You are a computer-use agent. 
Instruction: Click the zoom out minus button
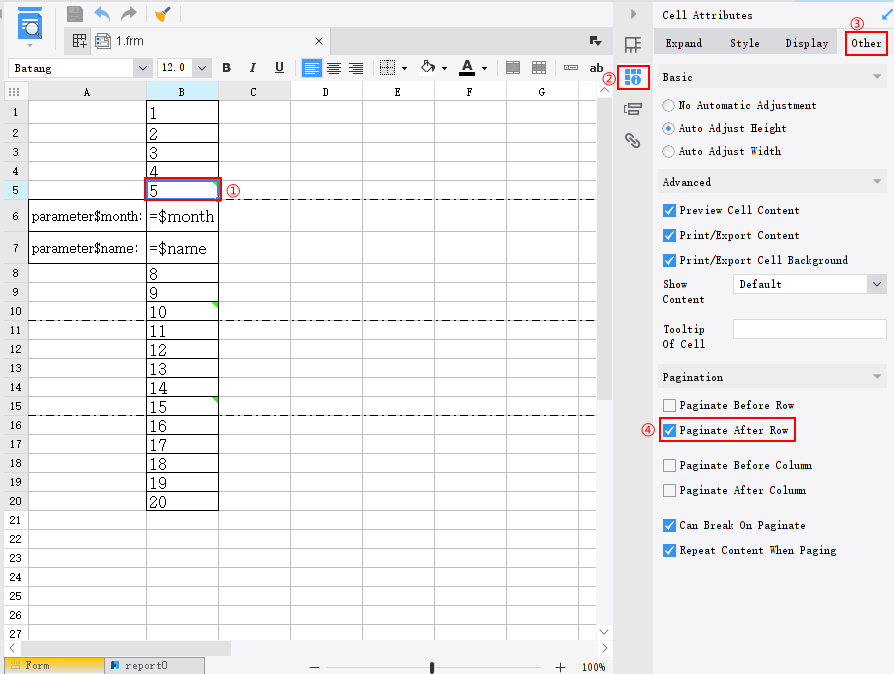click(x=315, y=665)
